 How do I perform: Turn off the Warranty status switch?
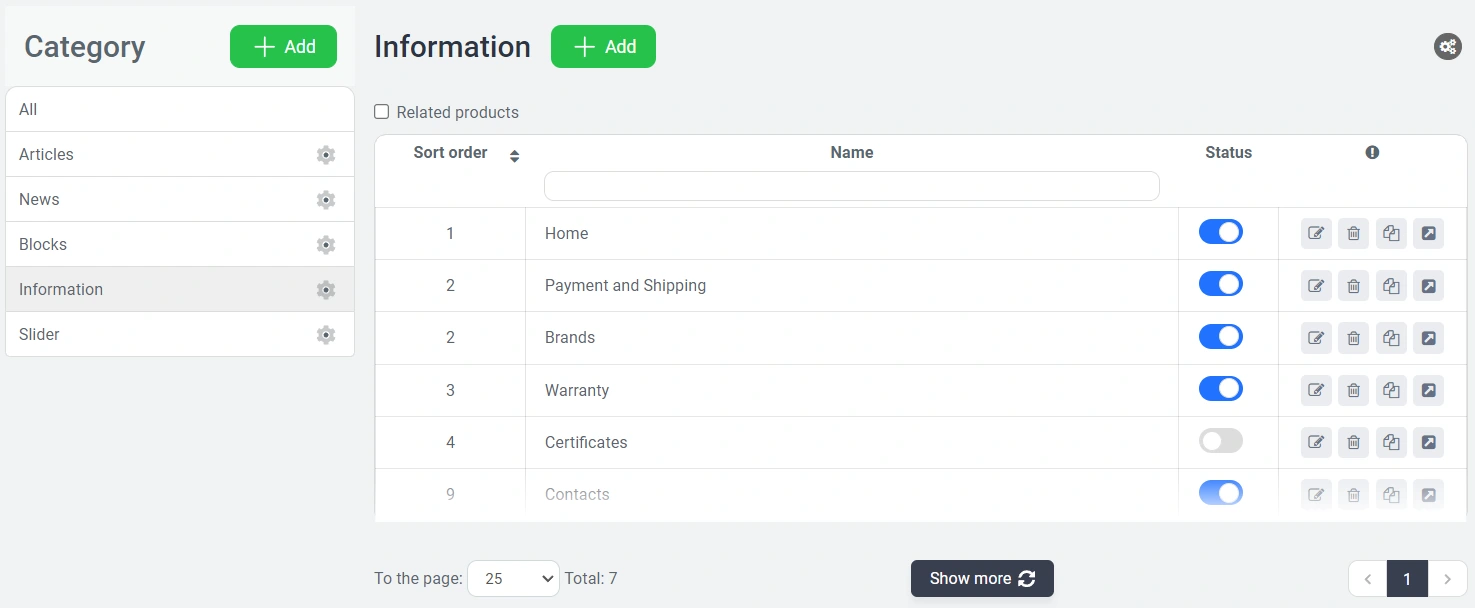[1220, 389]
